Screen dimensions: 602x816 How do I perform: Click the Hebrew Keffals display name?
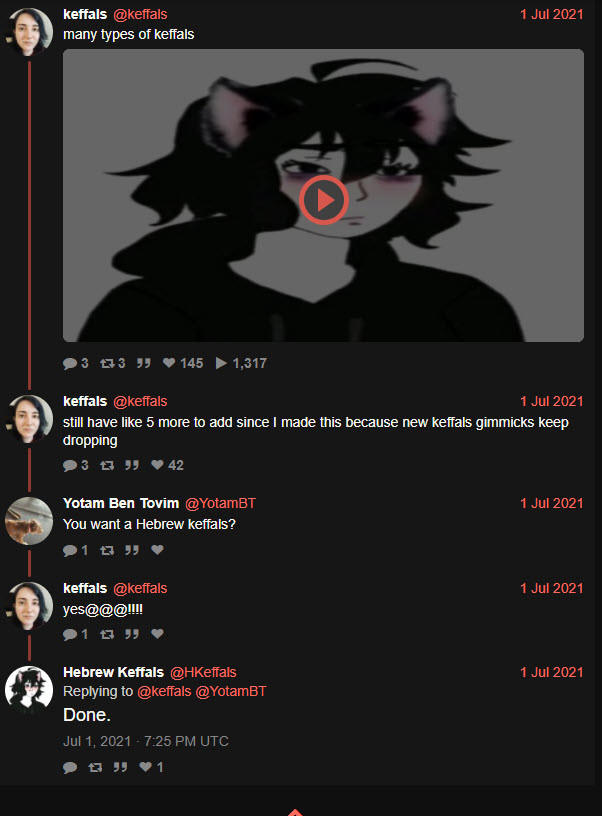[113, 672]
